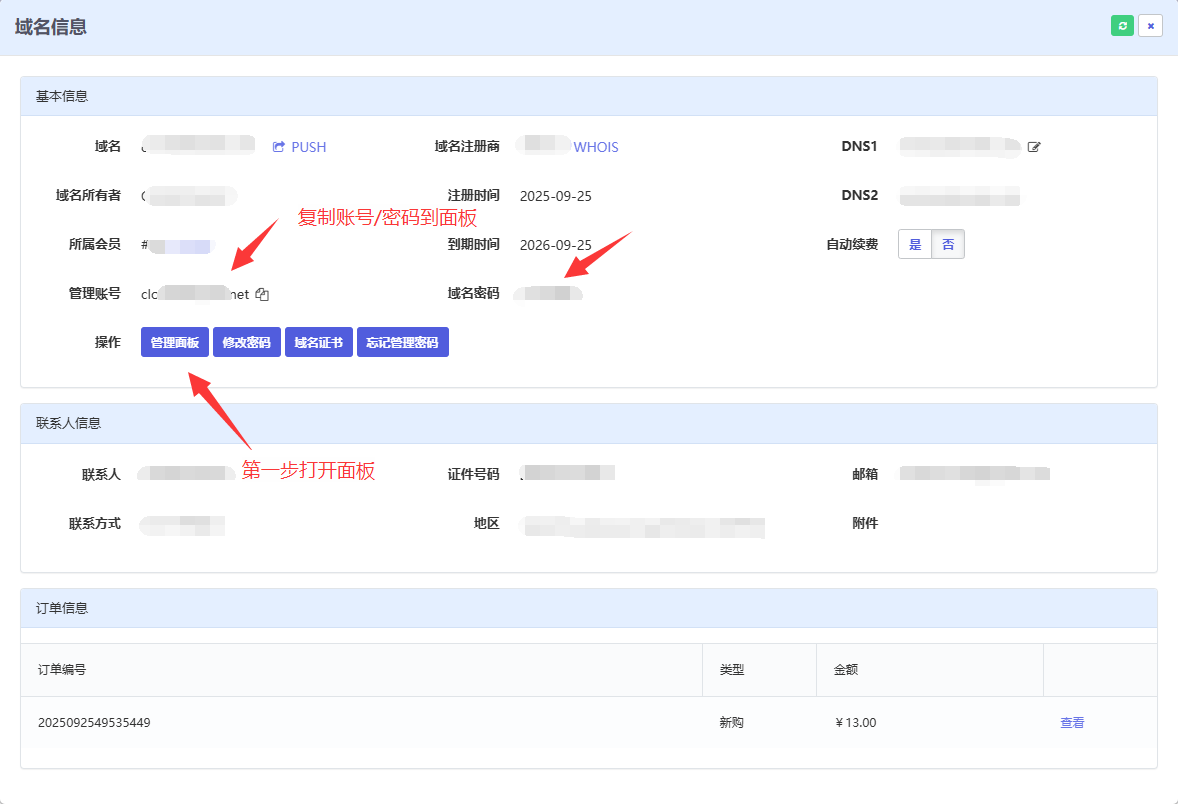Click the 域名证书 button

[x=318, y=342]
